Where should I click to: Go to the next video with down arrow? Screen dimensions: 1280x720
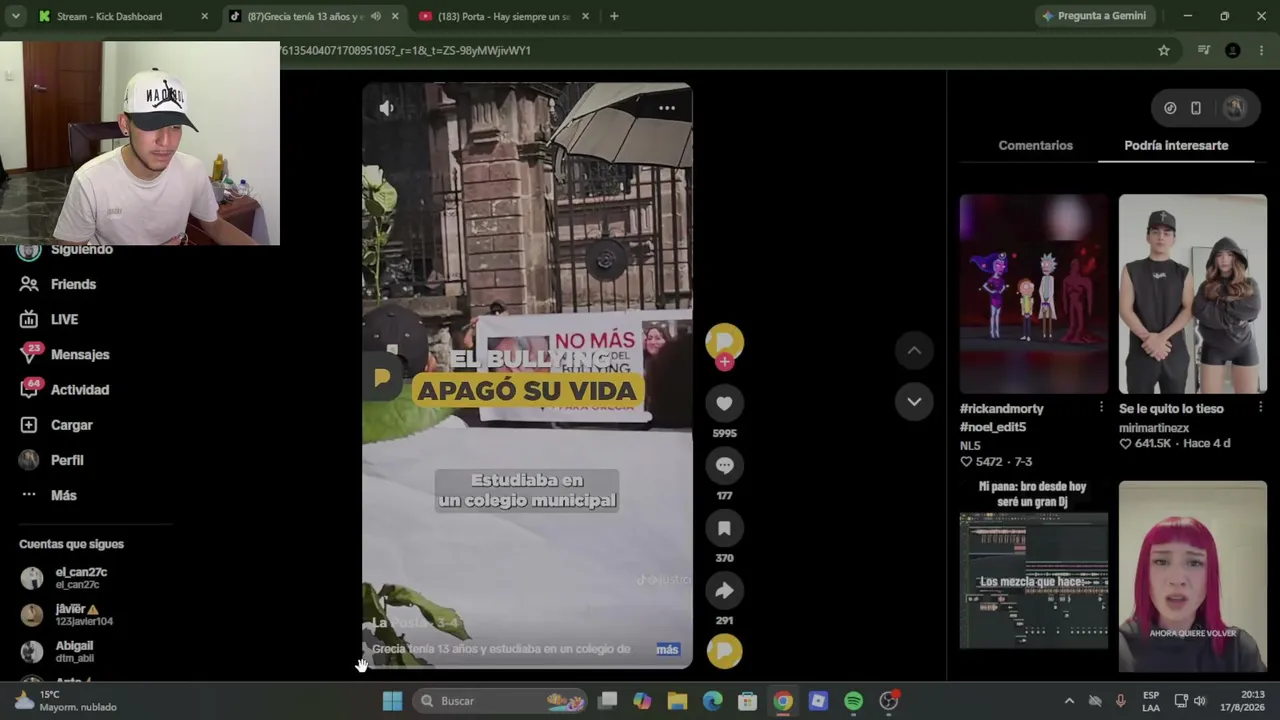point(914,401)
